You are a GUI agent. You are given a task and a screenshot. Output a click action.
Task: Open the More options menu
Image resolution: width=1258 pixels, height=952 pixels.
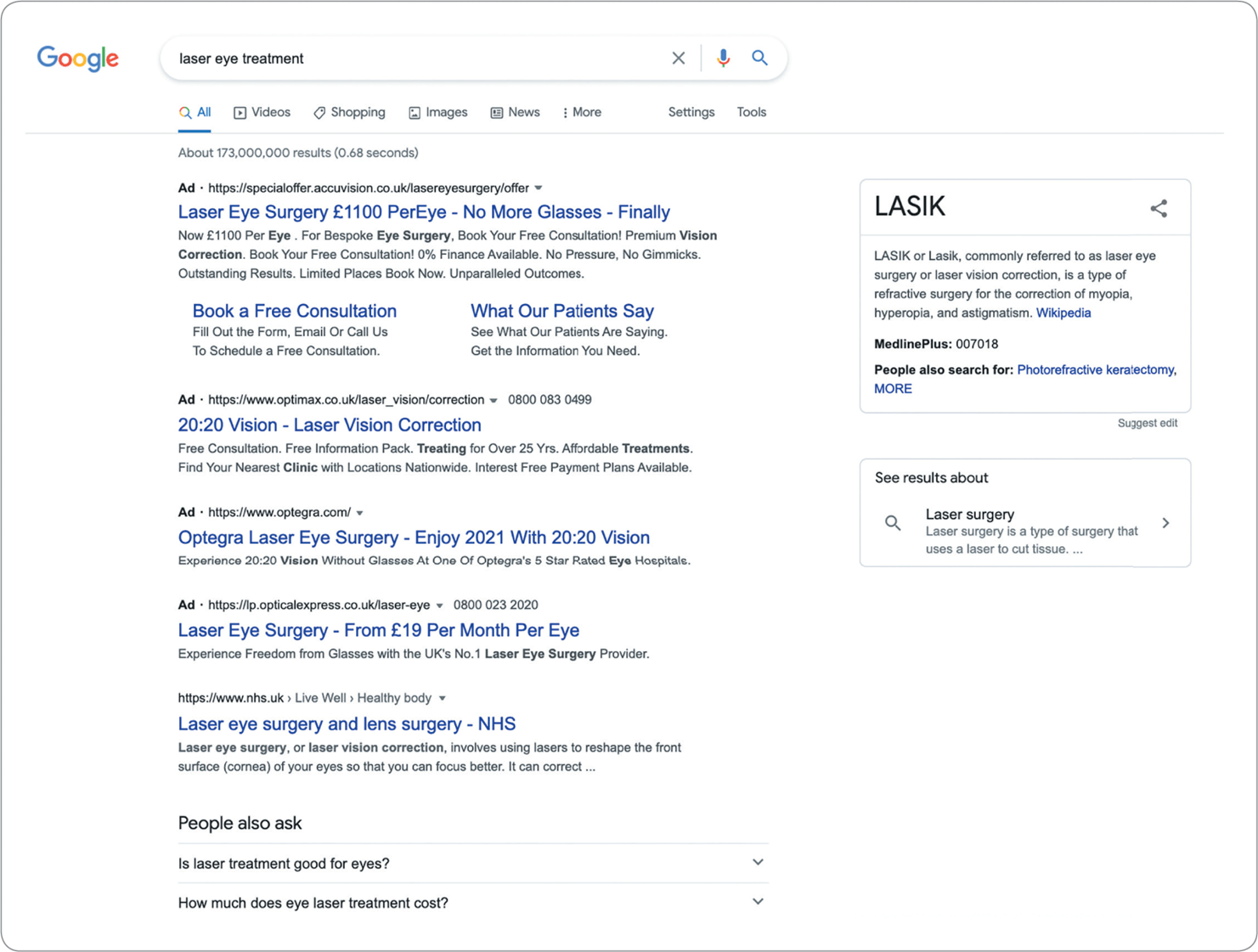coord(582,112)
